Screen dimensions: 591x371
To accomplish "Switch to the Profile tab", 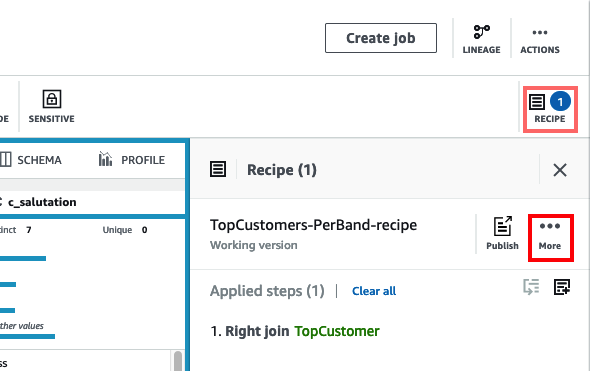I will click(x=132, y=160).
